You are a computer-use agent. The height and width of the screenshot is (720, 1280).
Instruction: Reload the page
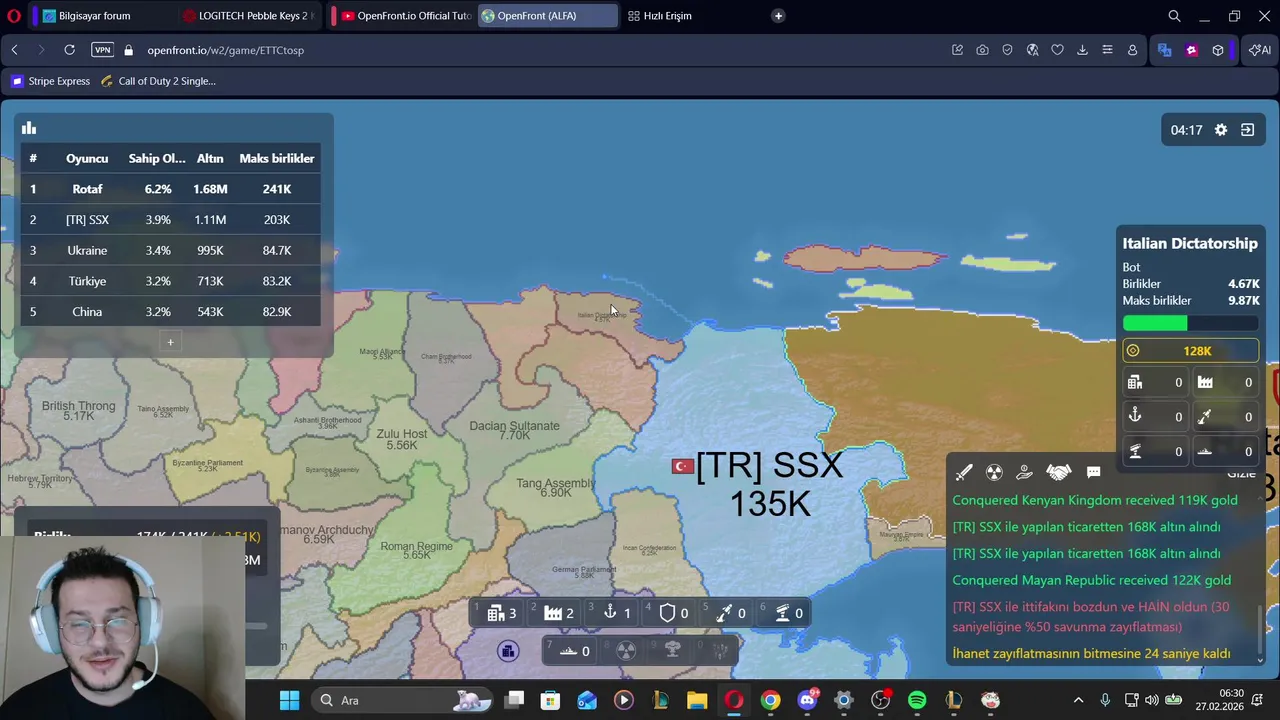(69, 50)
